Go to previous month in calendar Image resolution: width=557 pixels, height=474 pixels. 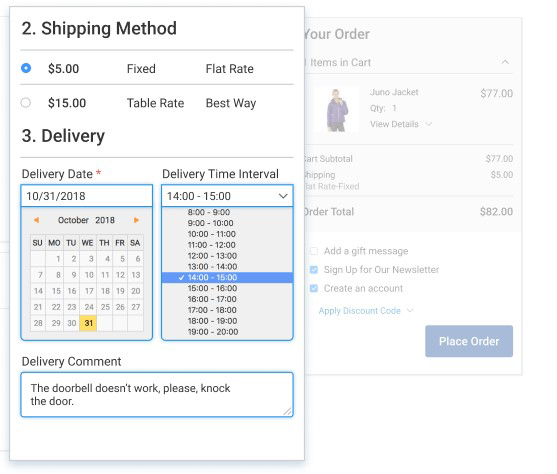click(x=36, y=220)
